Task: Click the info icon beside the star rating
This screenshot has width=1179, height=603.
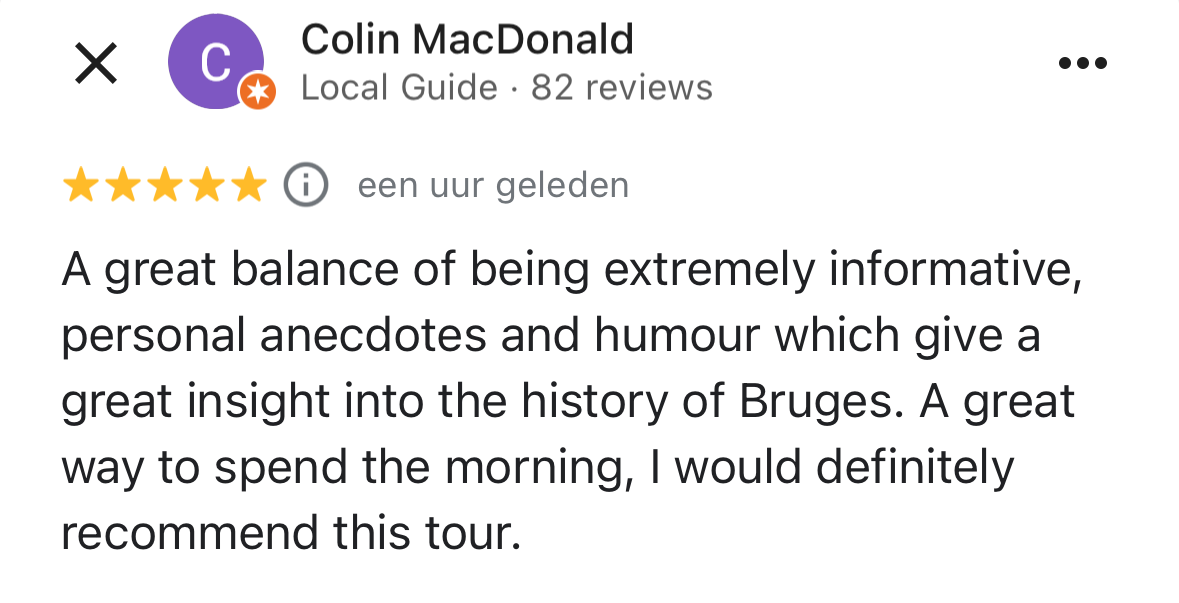Action: point(304,184)
